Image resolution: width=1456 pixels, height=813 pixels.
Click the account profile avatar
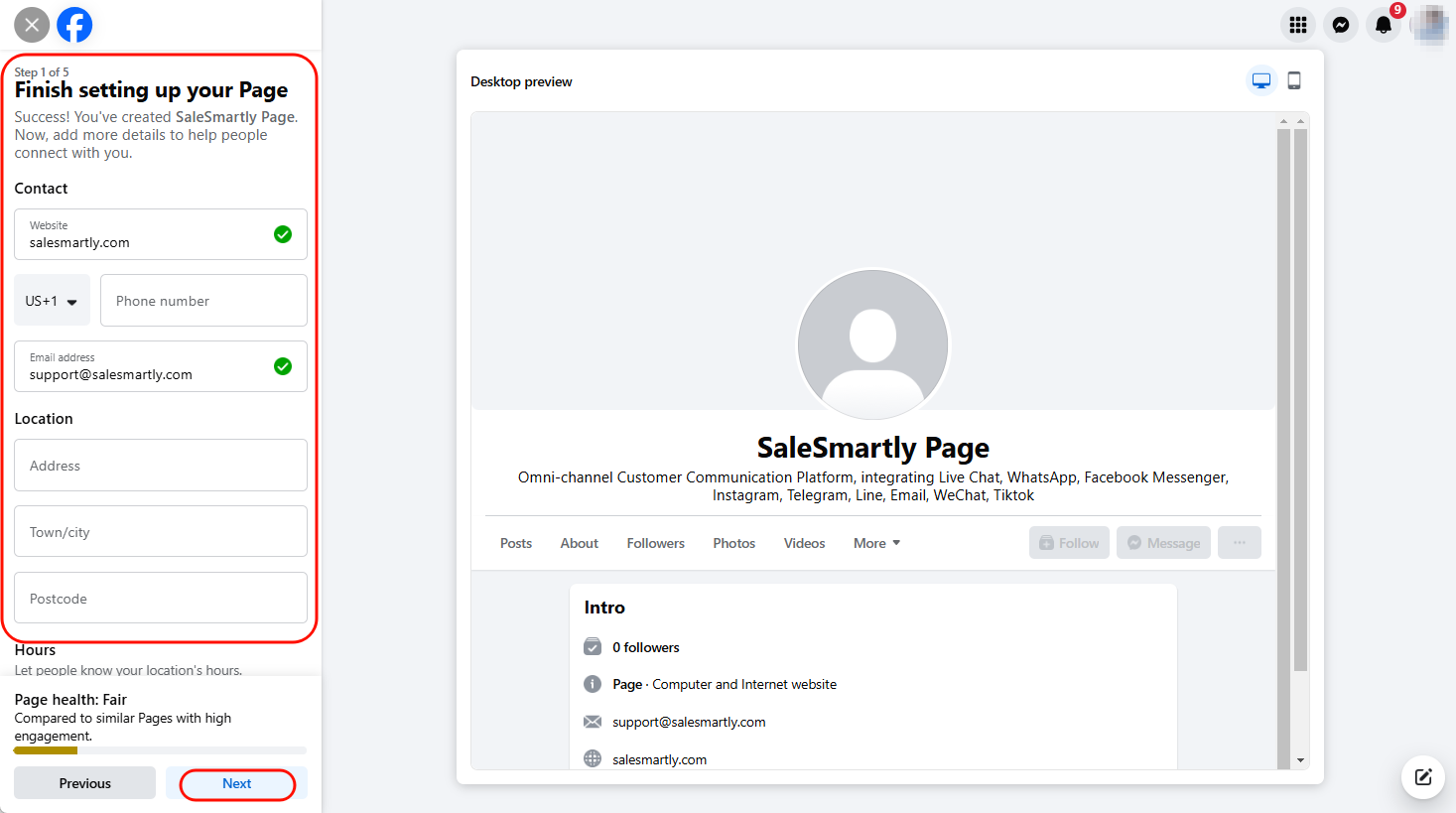(1429, 25)
